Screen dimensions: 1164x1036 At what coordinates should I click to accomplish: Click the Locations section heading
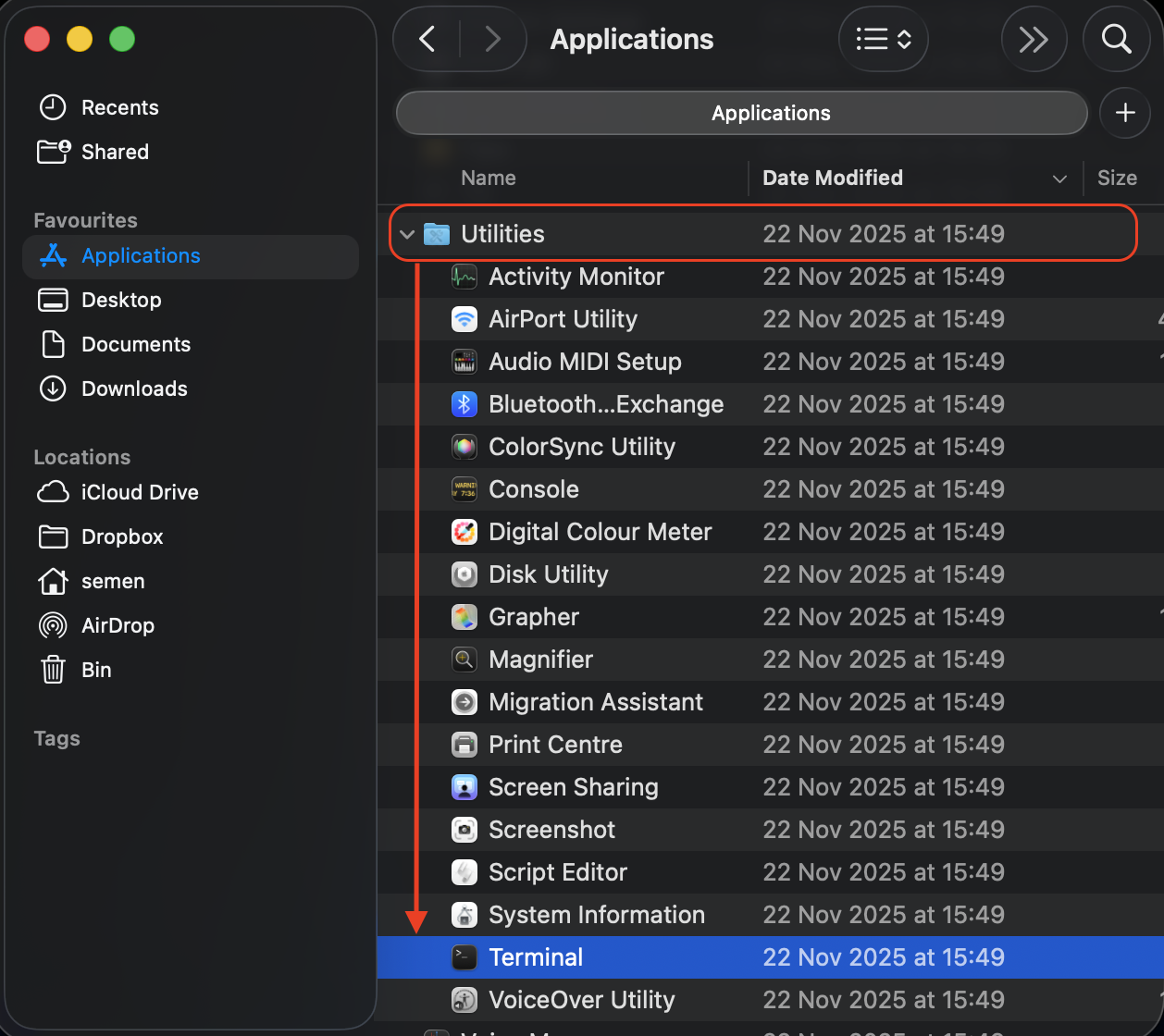(82, 457)
